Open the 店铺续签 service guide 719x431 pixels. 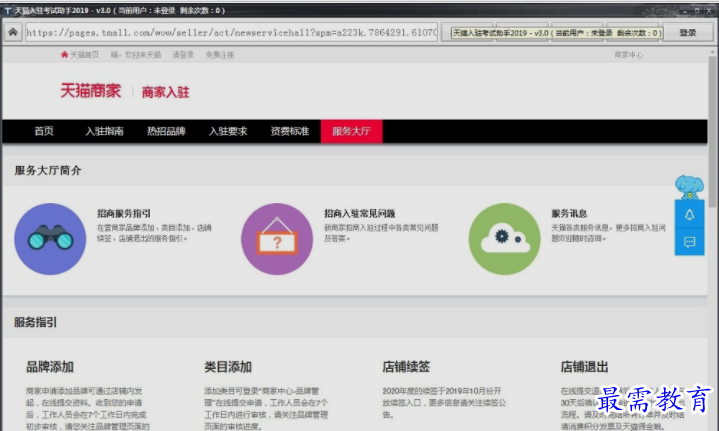pyautogui.click(x=406, y=367)
